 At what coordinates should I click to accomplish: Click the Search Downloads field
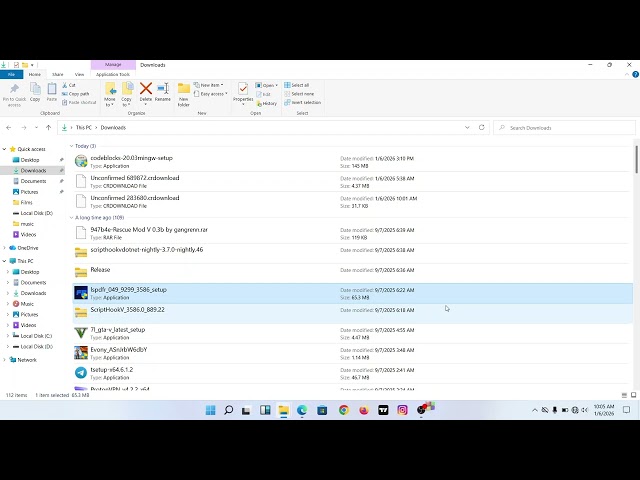click(564, 128)
